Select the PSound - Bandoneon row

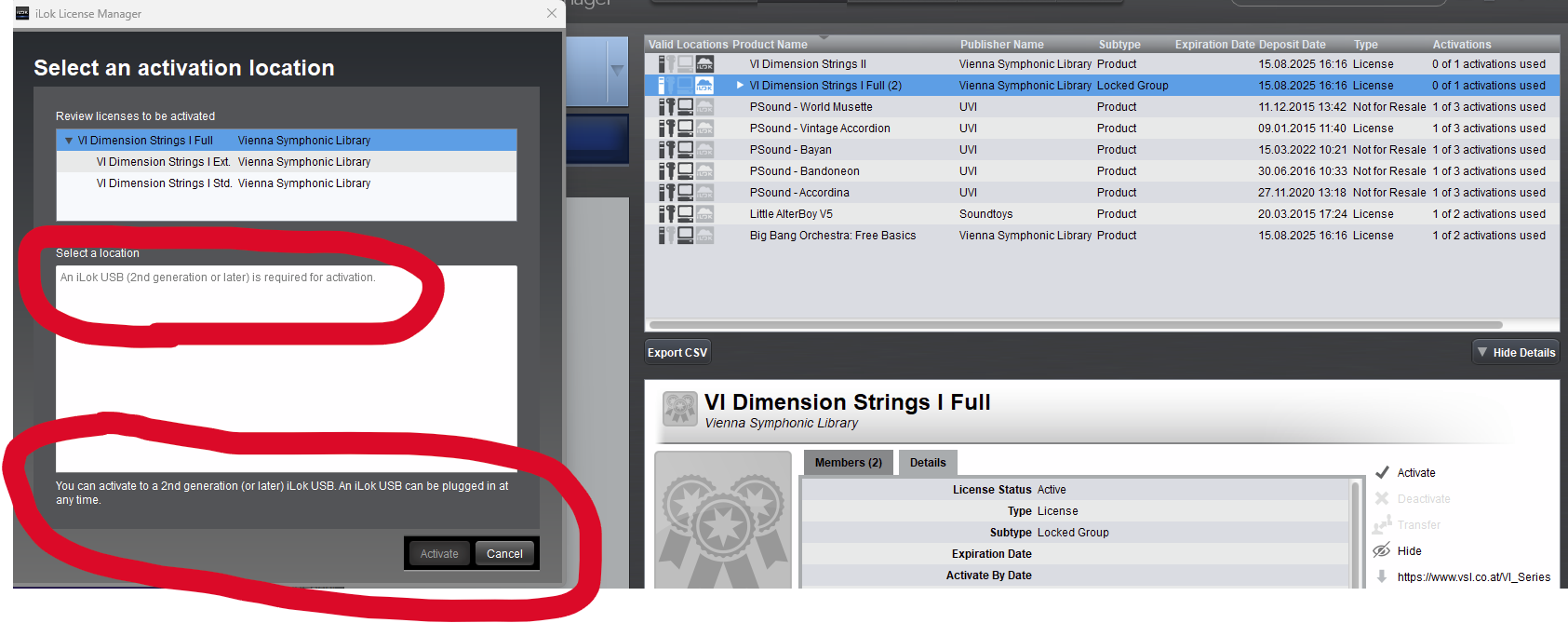pos(1103,171)
